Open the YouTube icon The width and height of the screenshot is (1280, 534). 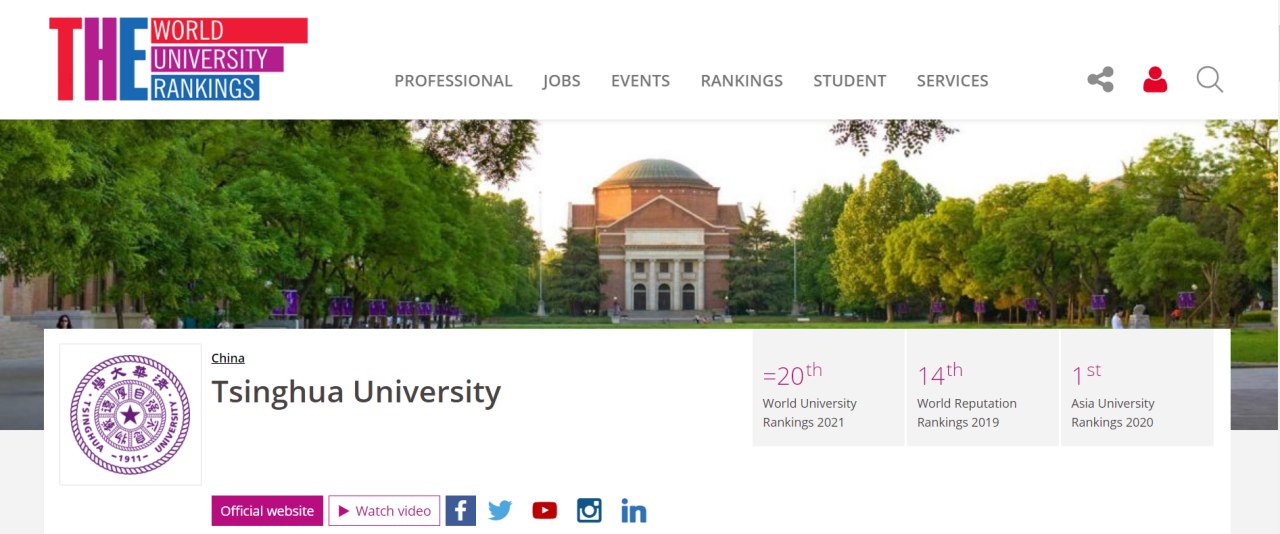point(545,511)
